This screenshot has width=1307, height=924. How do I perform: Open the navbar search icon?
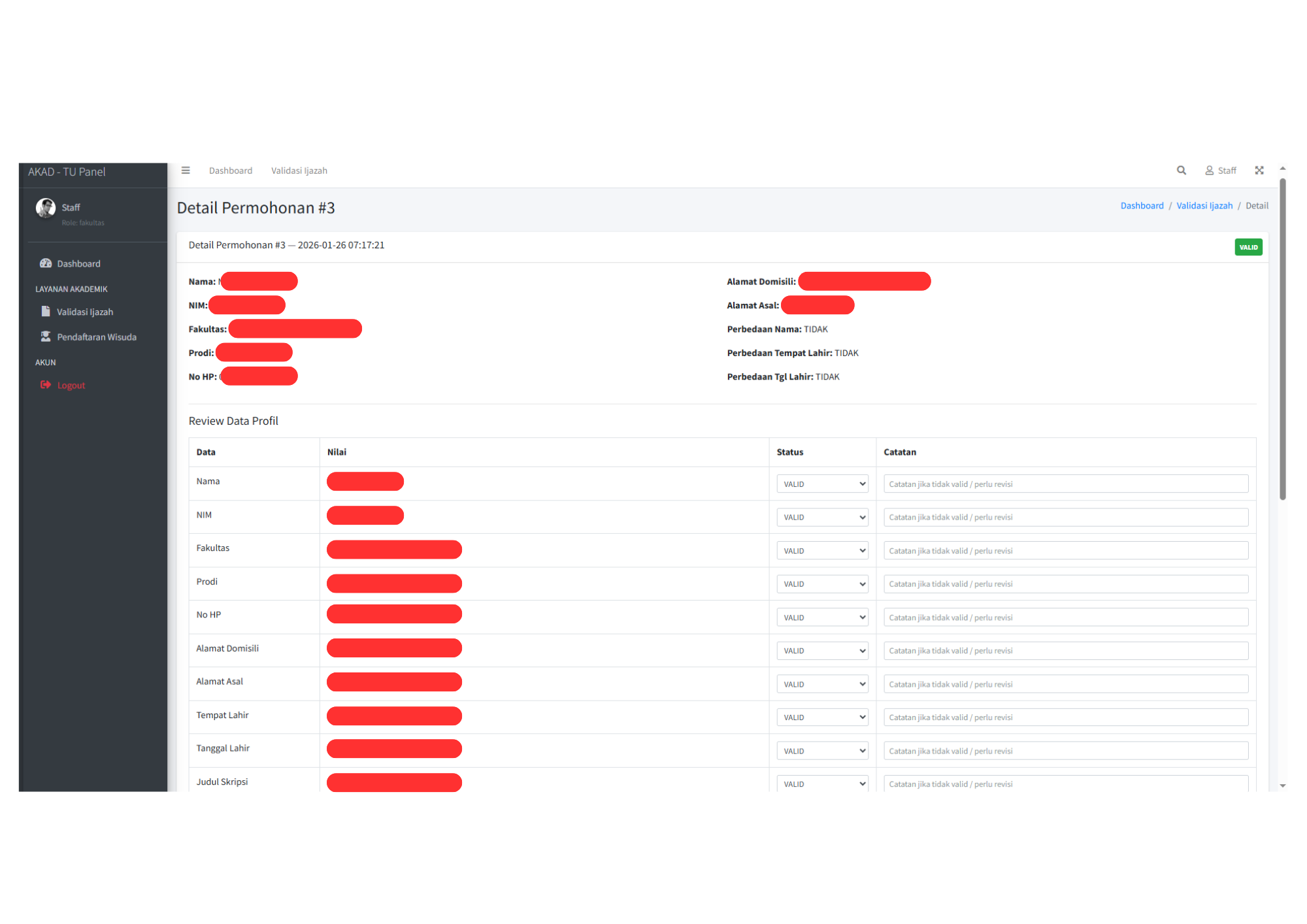click(1182, 171)
